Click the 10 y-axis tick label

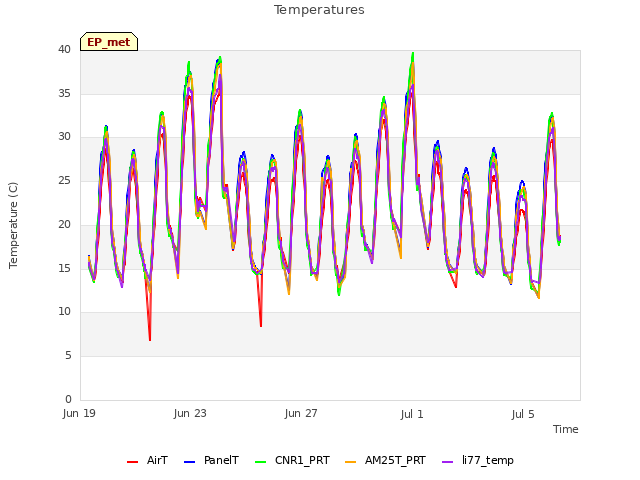click(64, 312)
